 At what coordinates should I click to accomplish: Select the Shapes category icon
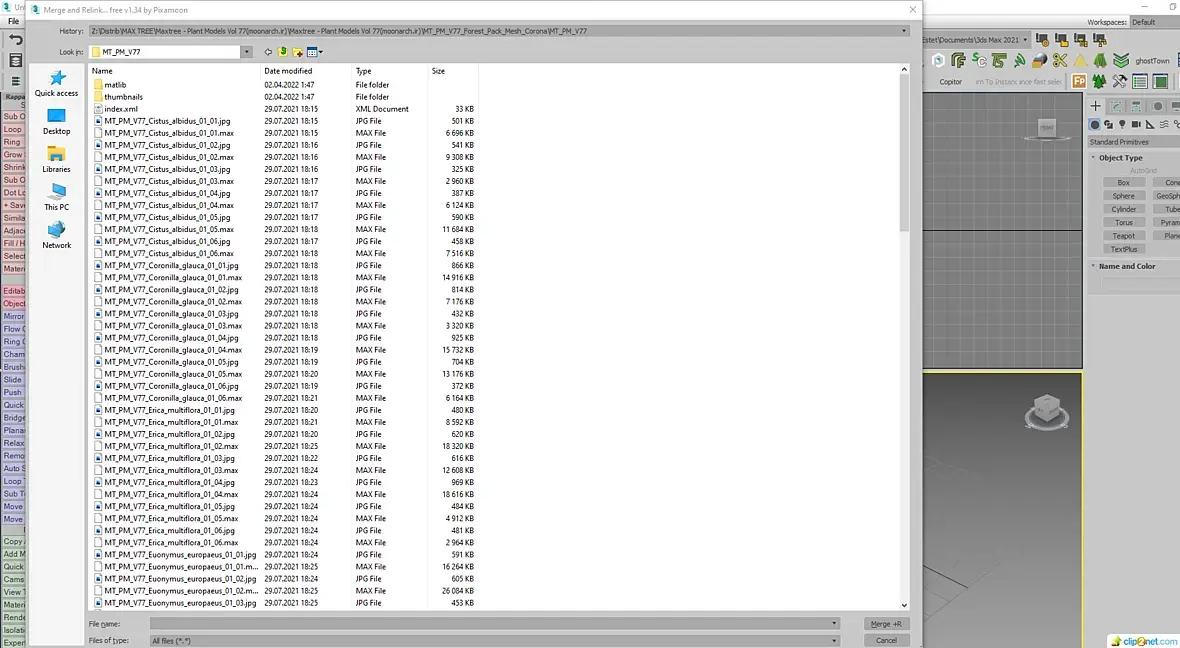pyautogui.click(x=1109, y=124)
